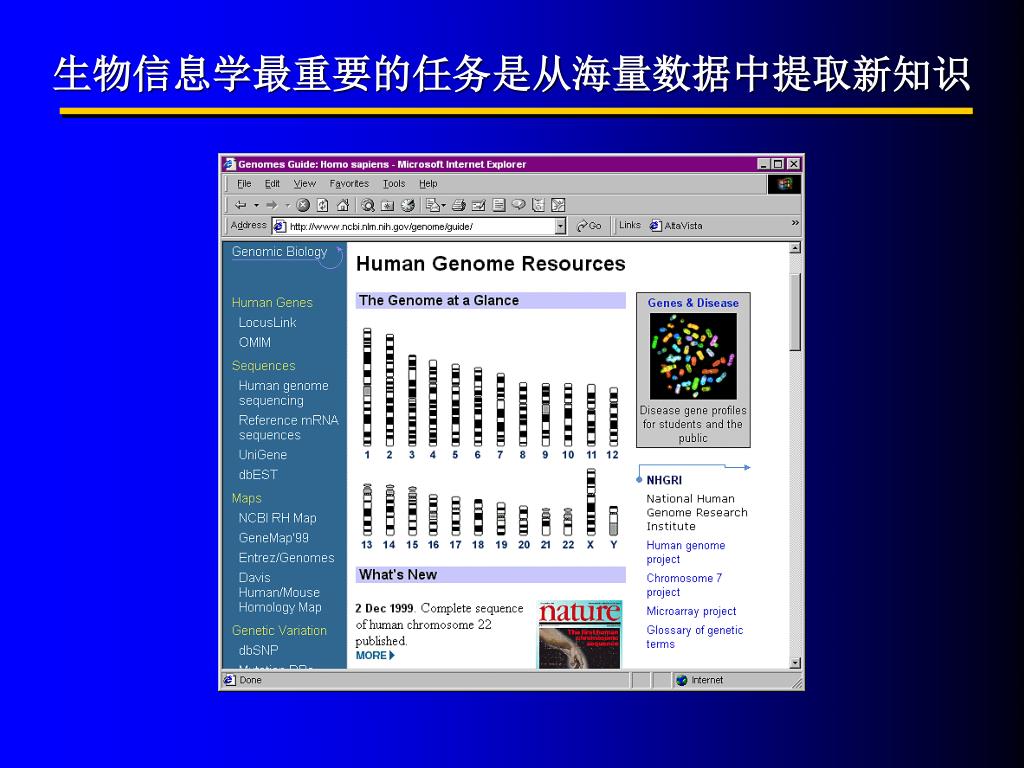
Task: Click the Internet zone globe status icon
Action: click(682, 680)
